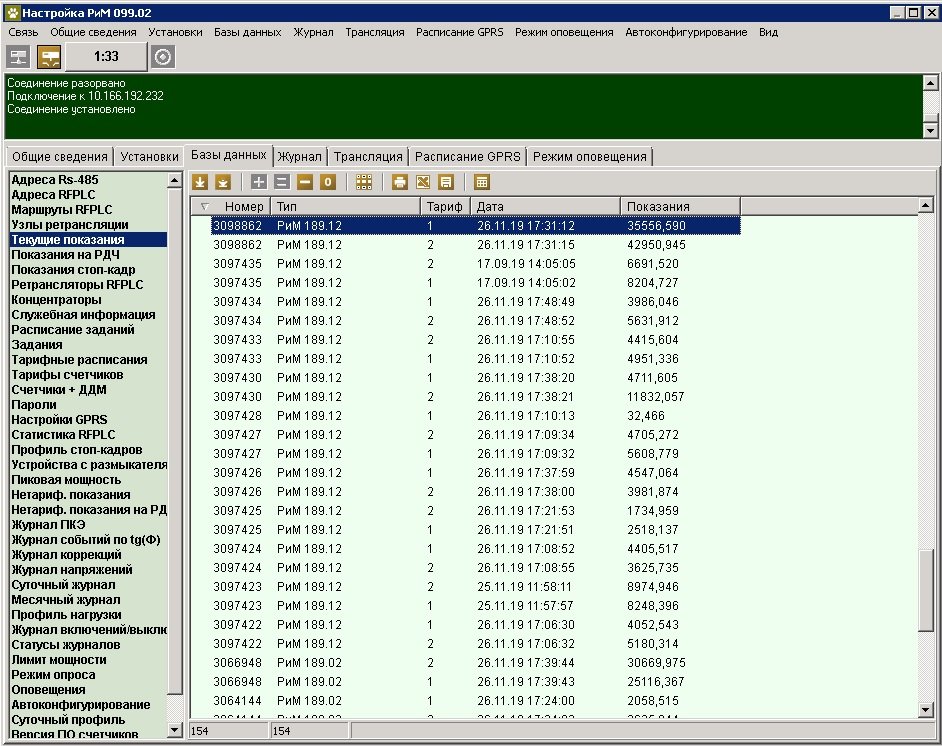
Task: Click the read database down-arrow icon
Action: 200,182
